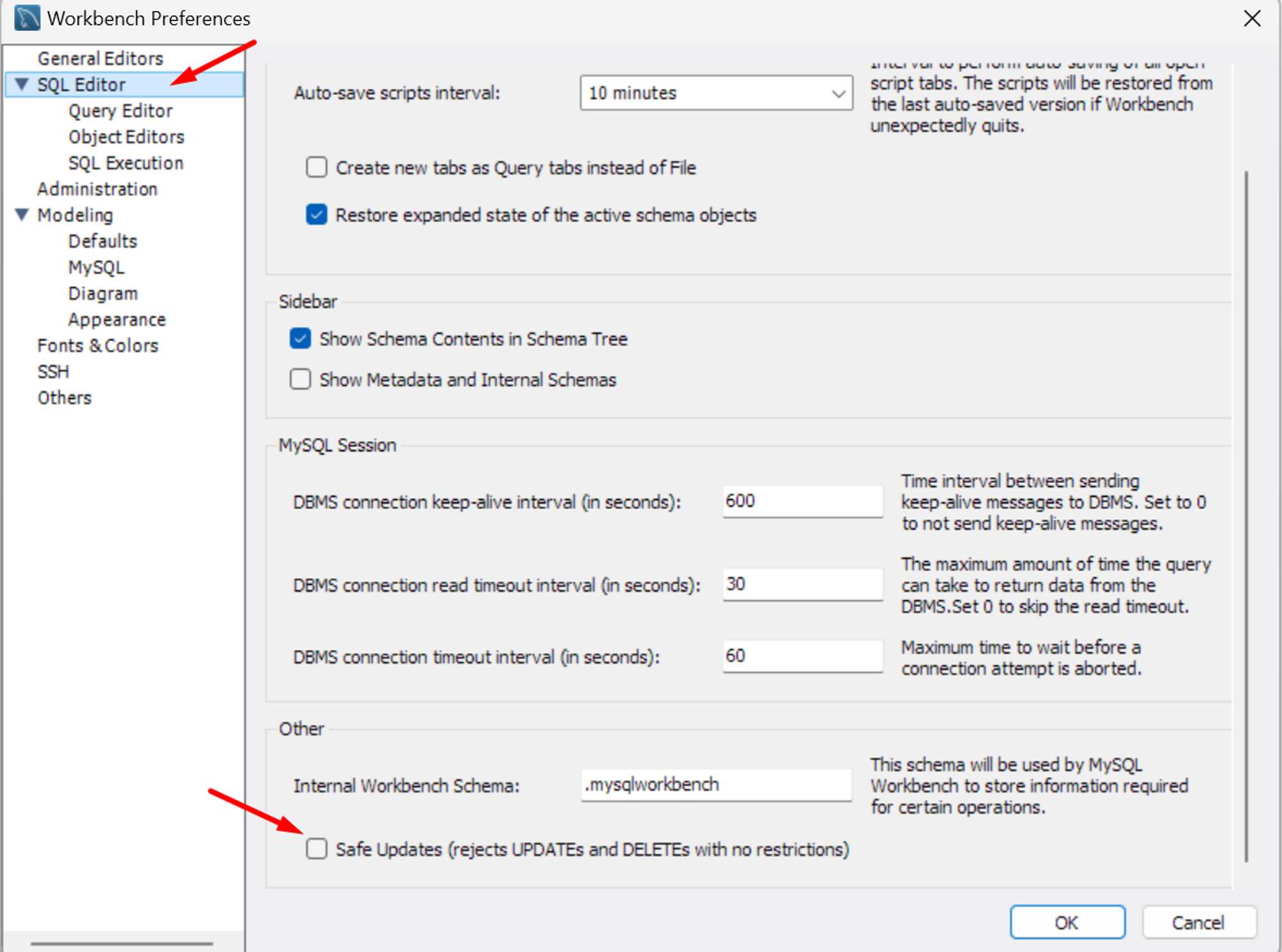Toggle Create new tabs as Query tabs
The width and height of the screenshot is (1282, 952).
click(x=317, y=167)
